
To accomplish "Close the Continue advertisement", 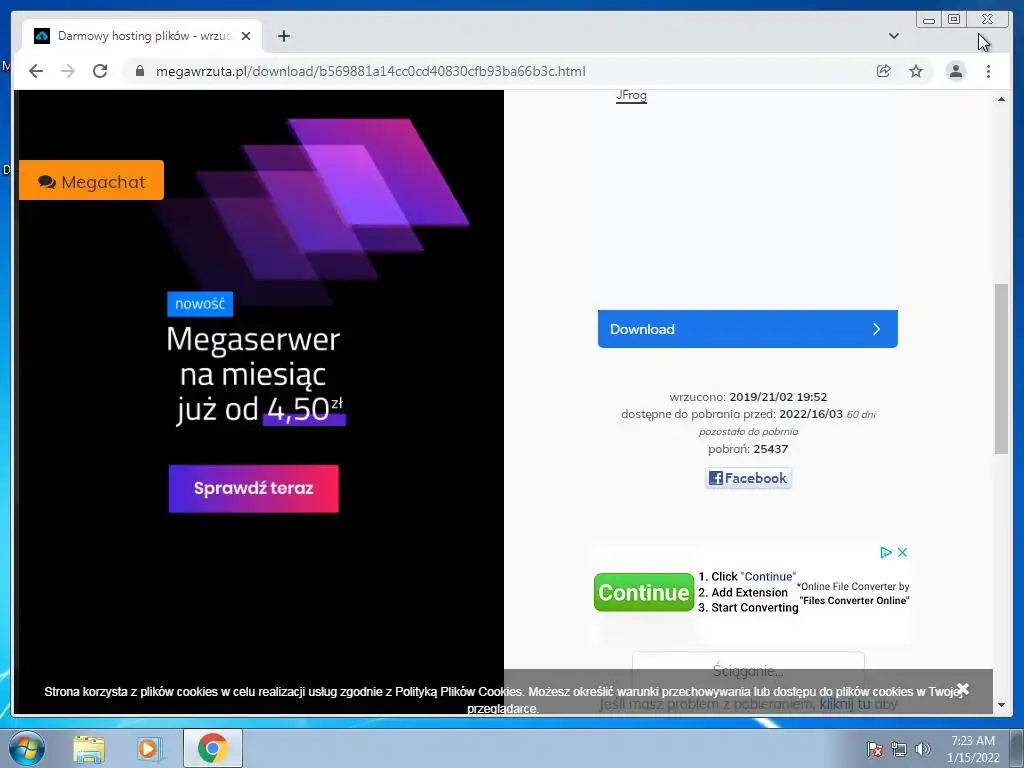I will point(903,552).
